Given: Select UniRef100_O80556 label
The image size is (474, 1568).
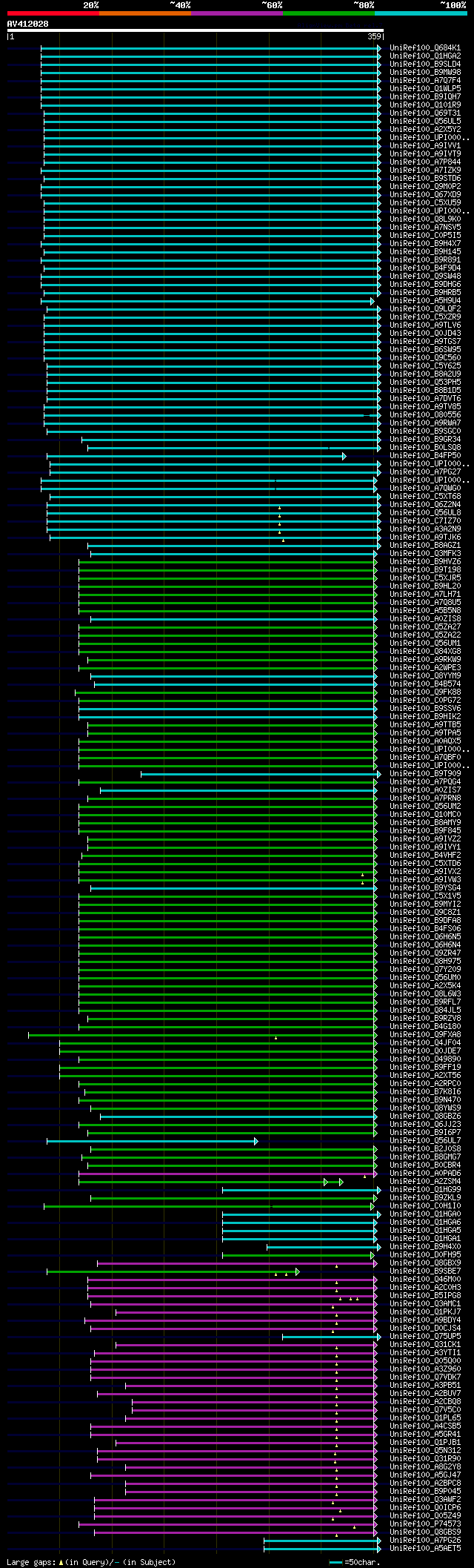Looking at the screenshot, I should pyautogui.click(x=425, y=414).
